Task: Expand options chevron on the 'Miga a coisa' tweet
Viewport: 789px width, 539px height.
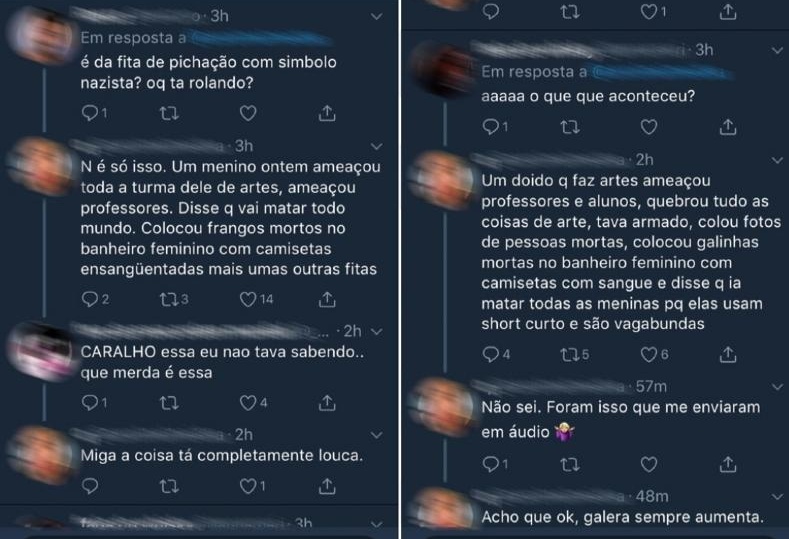Action: [376, 435]
